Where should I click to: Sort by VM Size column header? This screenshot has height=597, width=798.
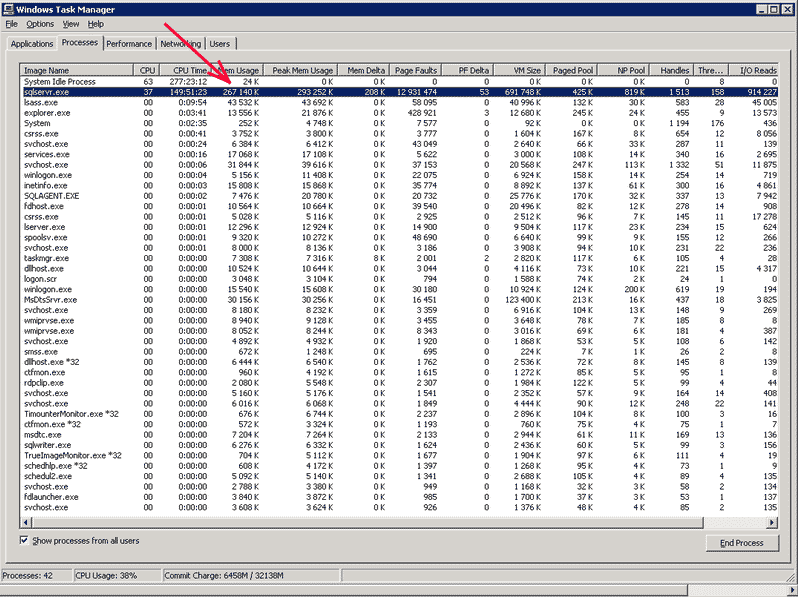519,70
